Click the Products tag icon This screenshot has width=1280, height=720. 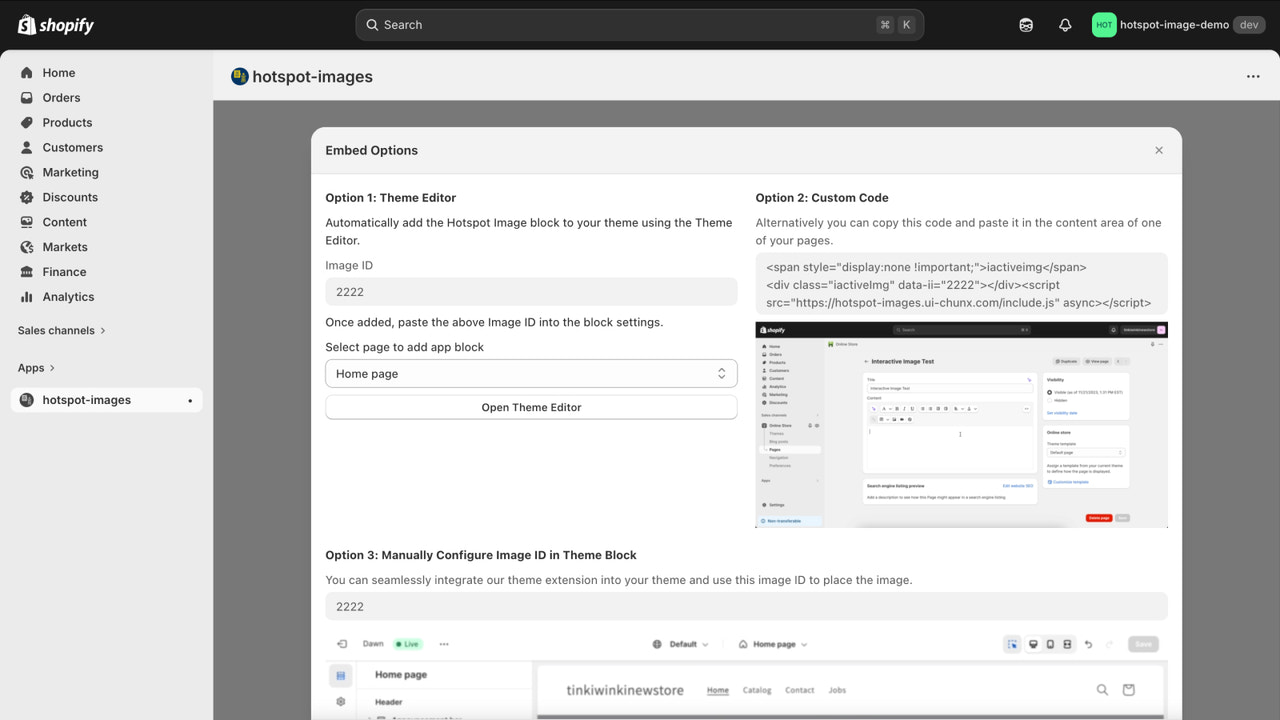(27, 123)
